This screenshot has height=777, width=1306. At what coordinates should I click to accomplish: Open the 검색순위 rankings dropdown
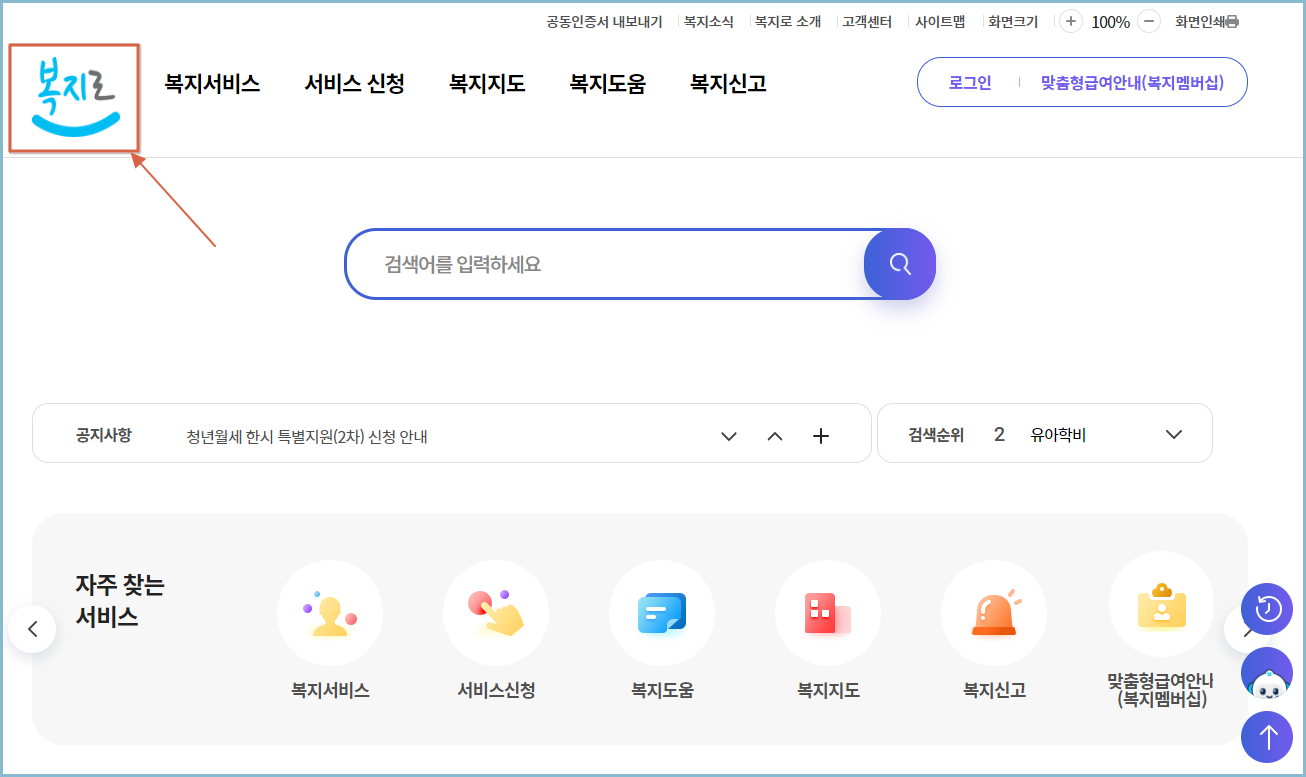coord(1174,433)
